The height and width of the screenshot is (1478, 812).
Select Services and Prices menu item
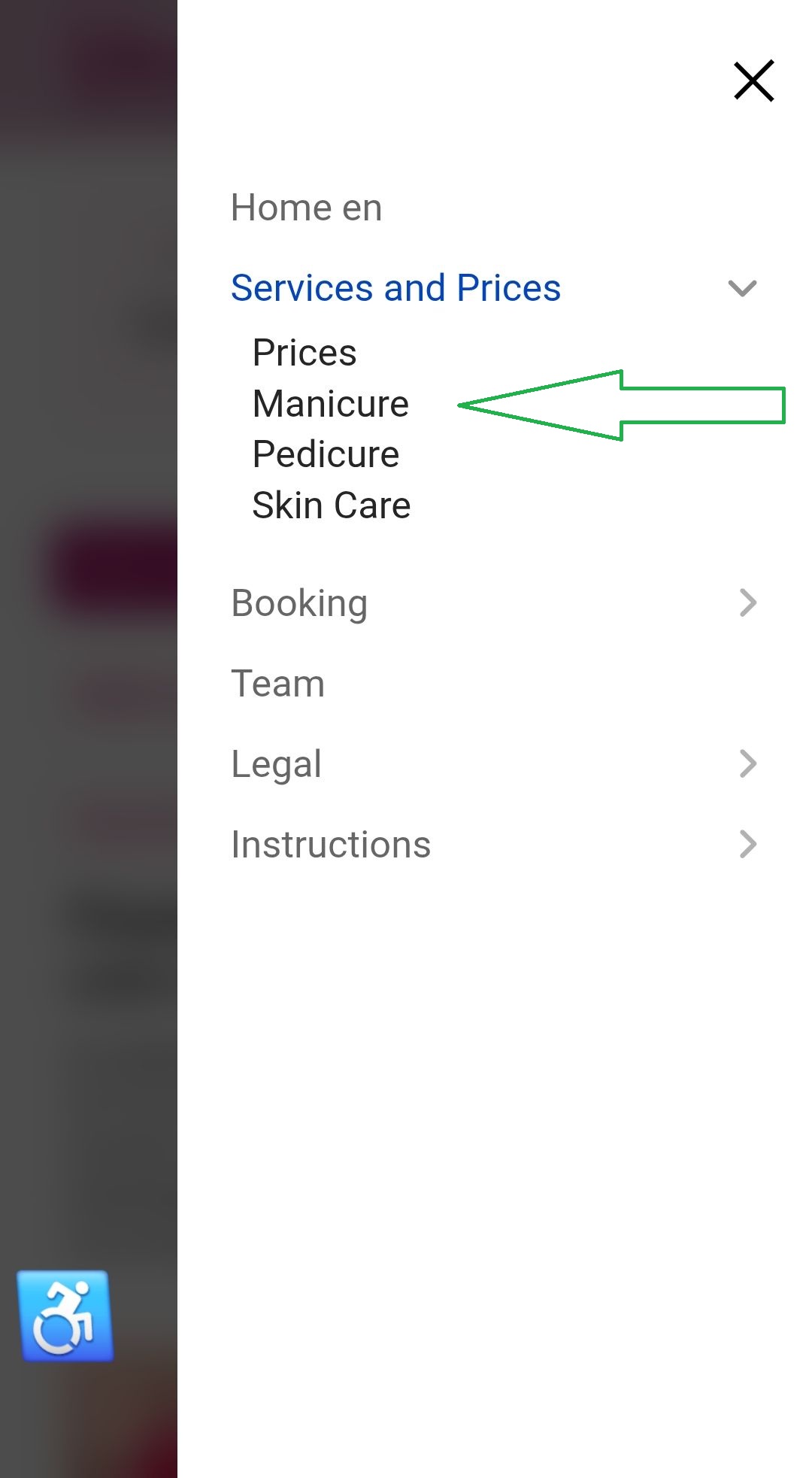tap(395, 288)
